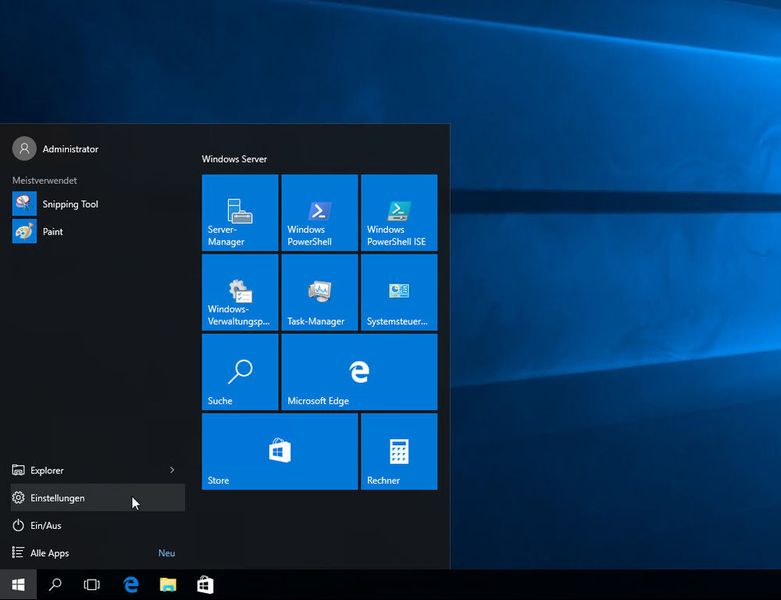Open Einstellungen settings
The width and height of the screenshot is (781, 600).
(98, 497)
